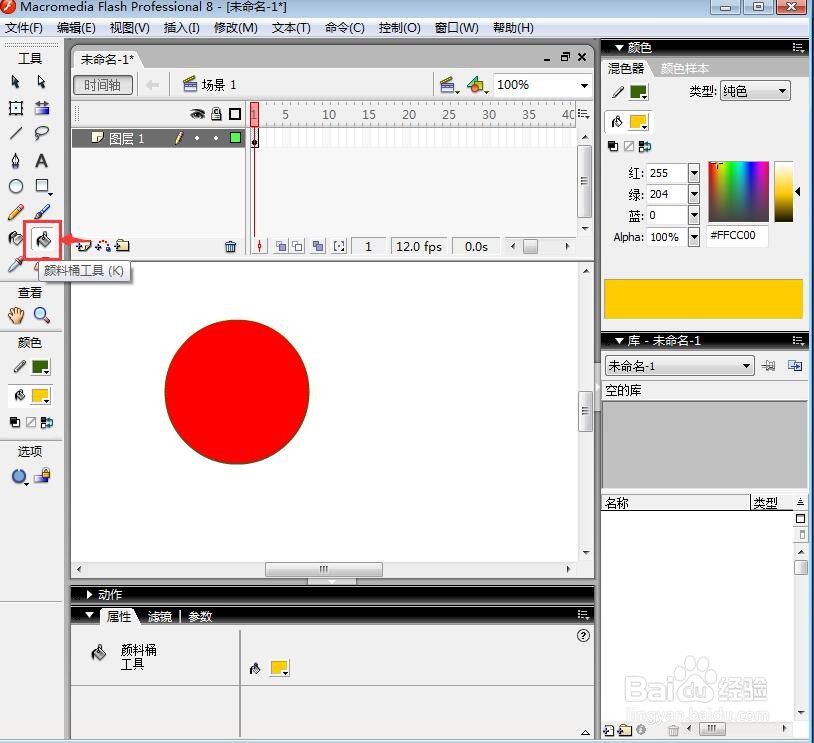Delete layer with the trash icon
The width and height of the screenshot is (814, 743).
pos(230,247)
